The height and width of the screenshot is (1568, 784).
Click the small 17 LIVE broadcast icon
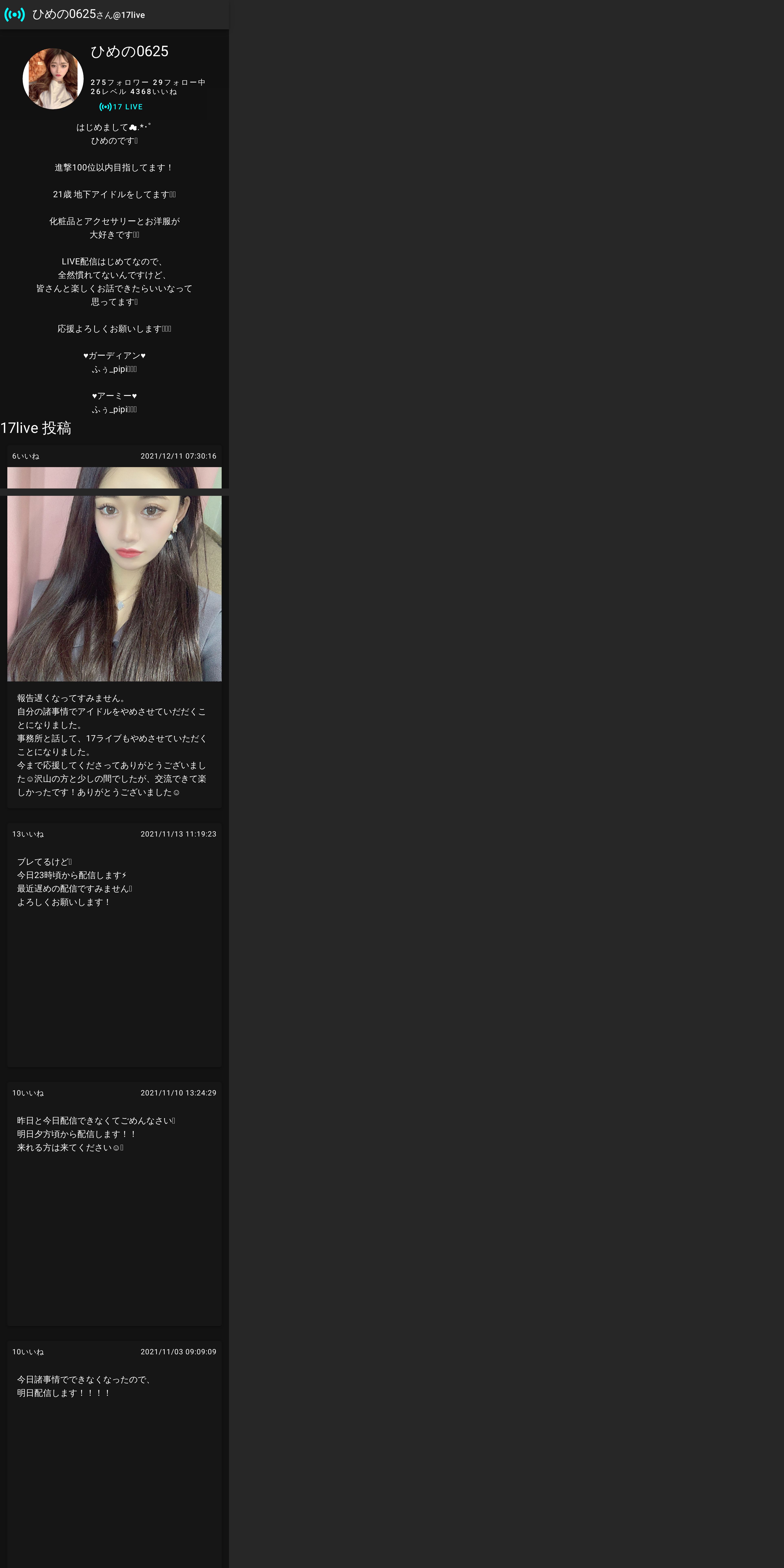105,106
